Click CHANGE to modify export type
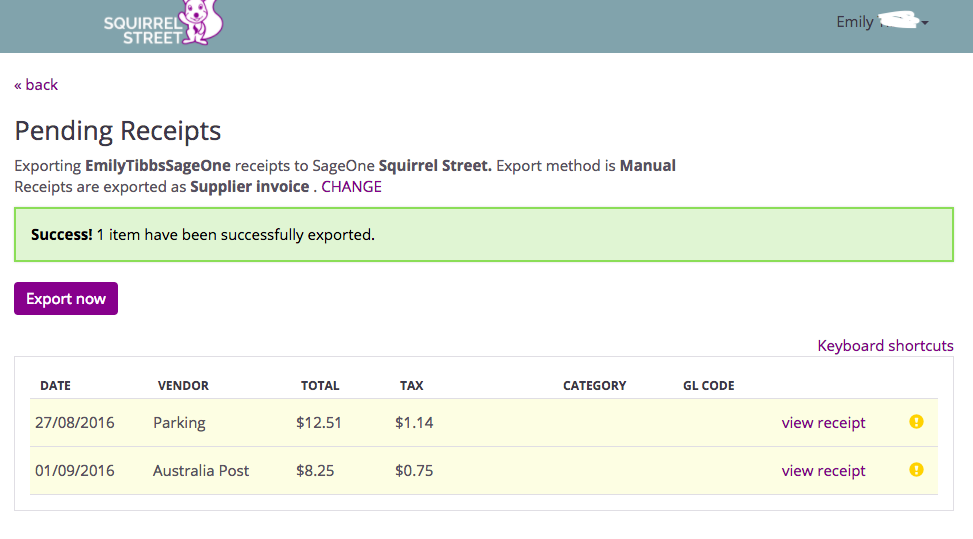 point(351,187)
